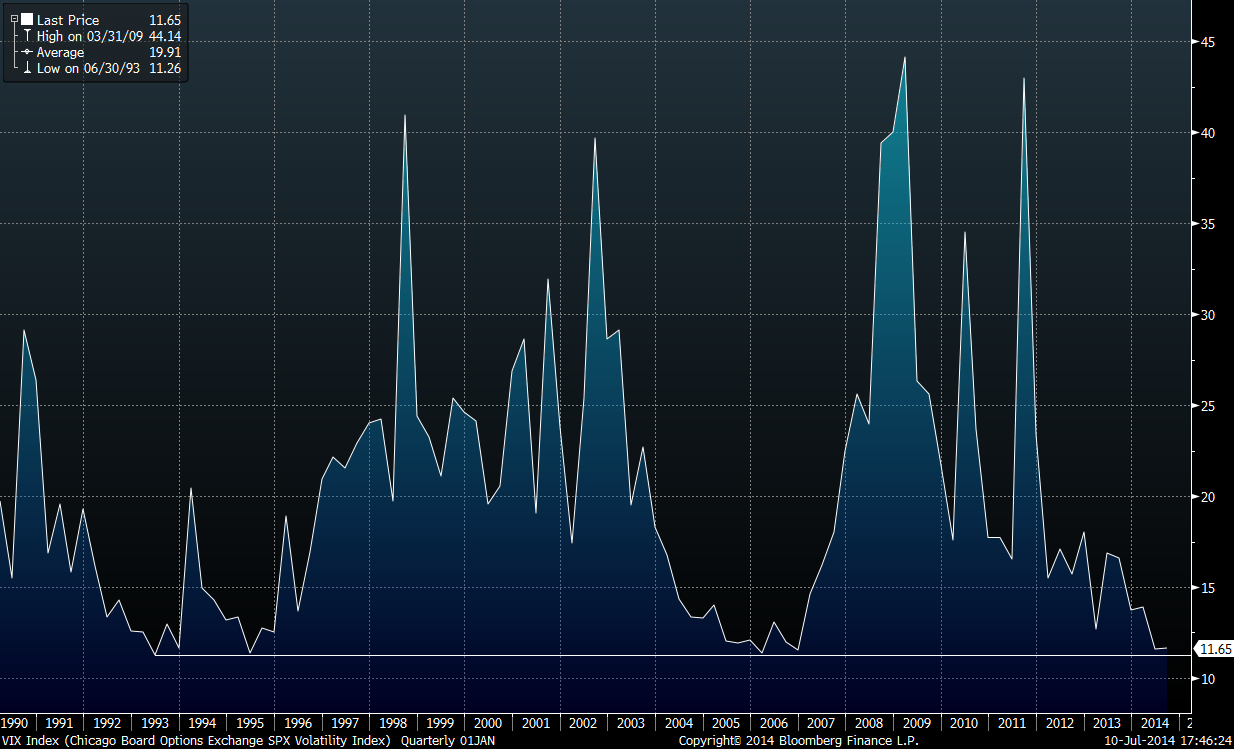
Task: Click the 20 value on the price axis
Action: 1207,497
